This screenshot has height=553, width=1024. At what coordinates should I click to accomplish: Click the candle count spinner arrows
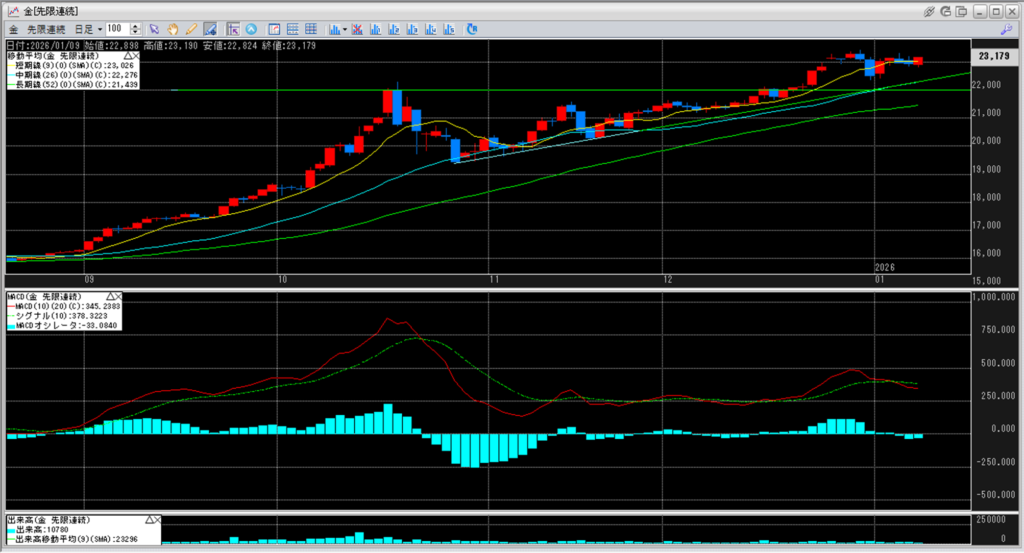[135, 29]
